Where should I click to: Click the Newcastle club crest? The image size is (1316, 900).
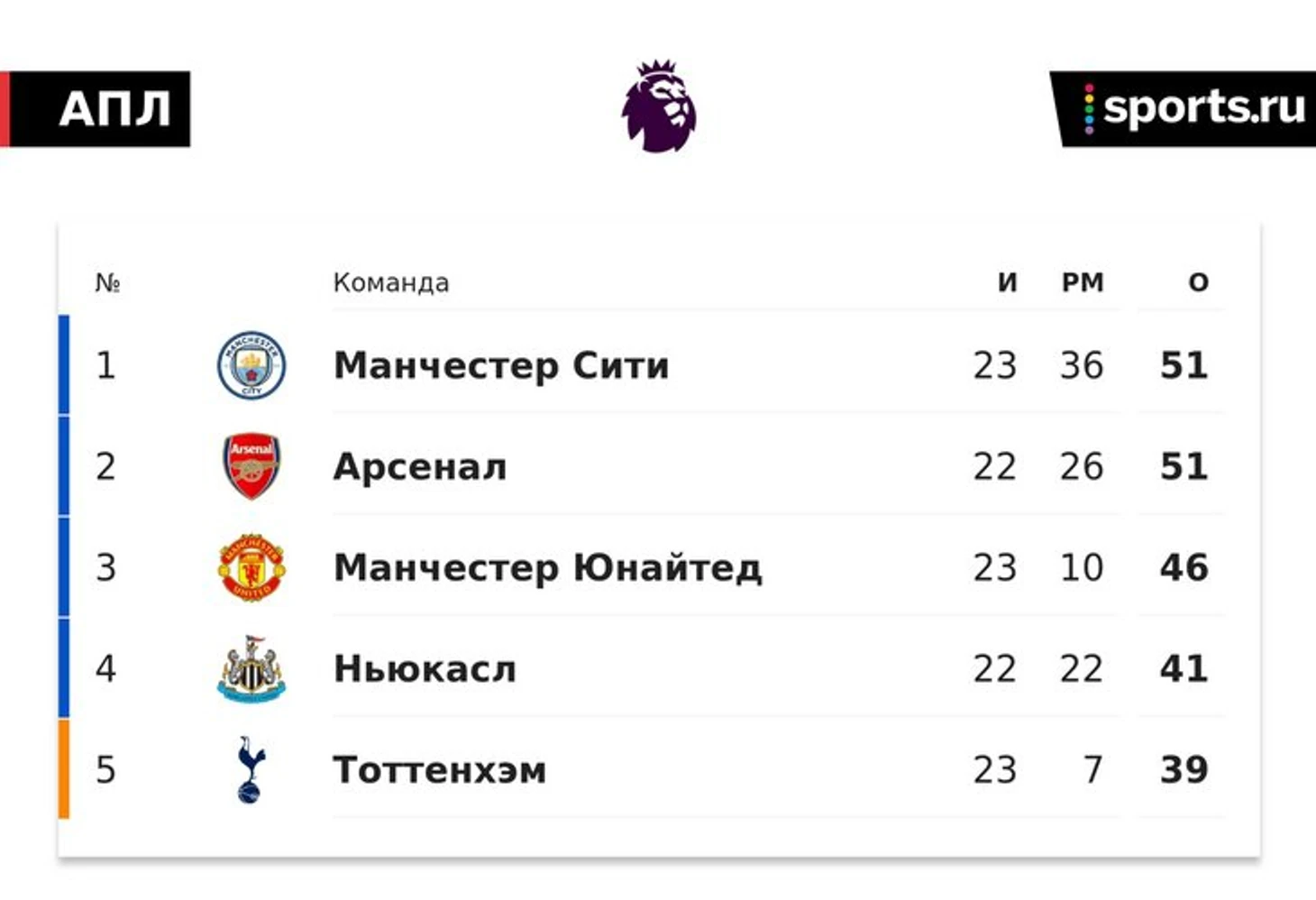[x=251, y=668]
